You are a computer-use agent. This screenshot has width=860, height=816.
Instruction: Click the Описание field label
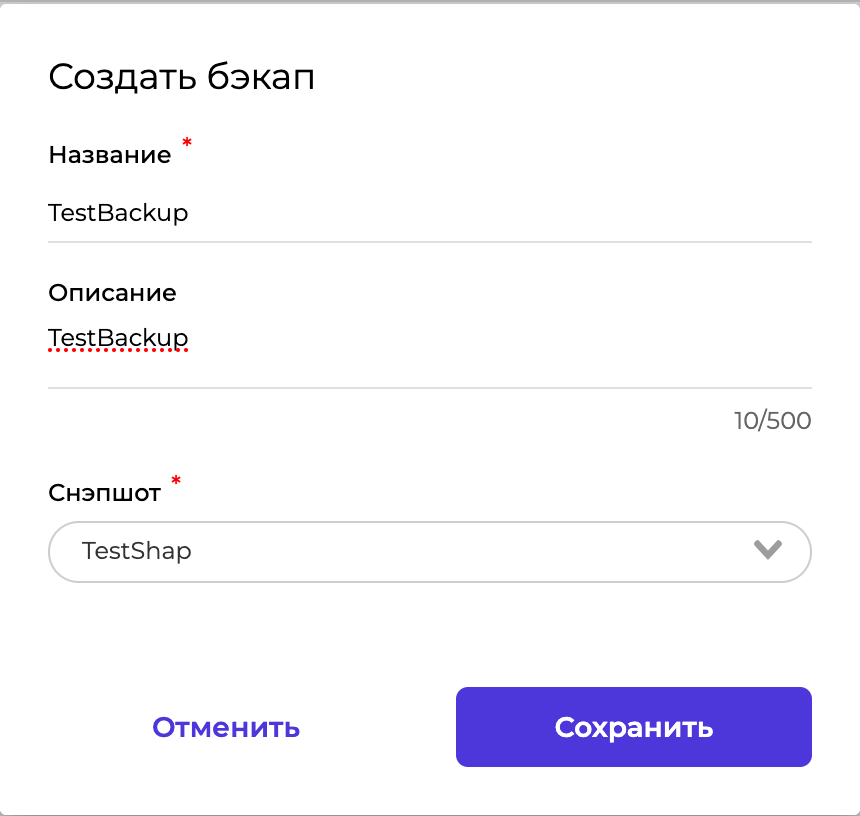[x=112, y=293]
